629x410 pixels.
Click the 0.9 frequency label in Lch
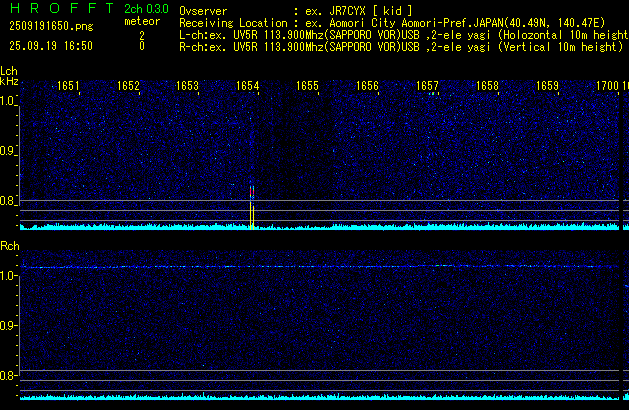(8, 151)
